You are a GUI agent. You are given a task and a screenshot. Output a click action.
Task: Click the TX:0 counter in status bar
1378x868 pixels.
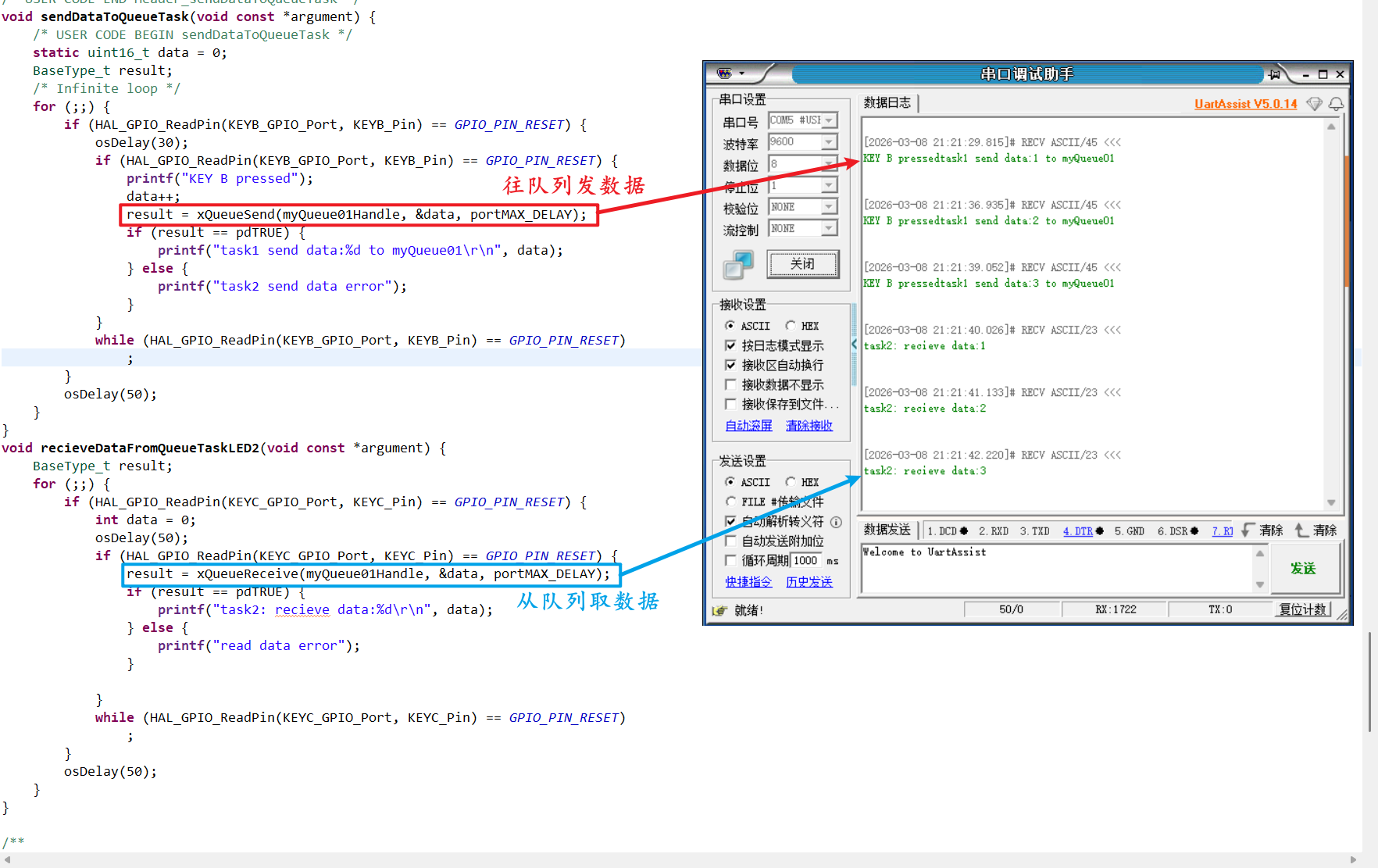pos(1220,609)
